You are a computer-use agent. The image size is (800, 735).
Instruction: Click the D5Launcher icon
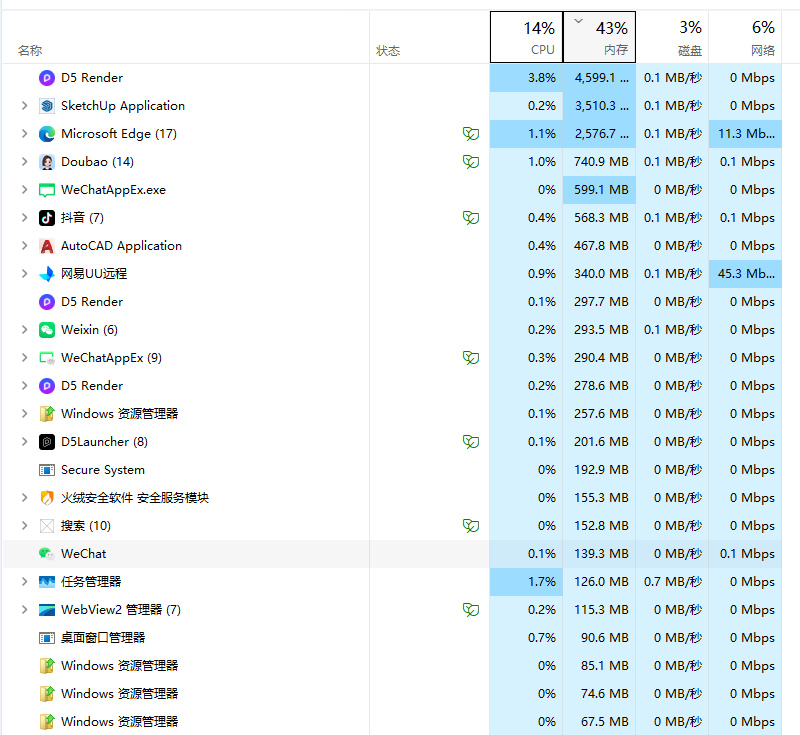coord(46,442)
